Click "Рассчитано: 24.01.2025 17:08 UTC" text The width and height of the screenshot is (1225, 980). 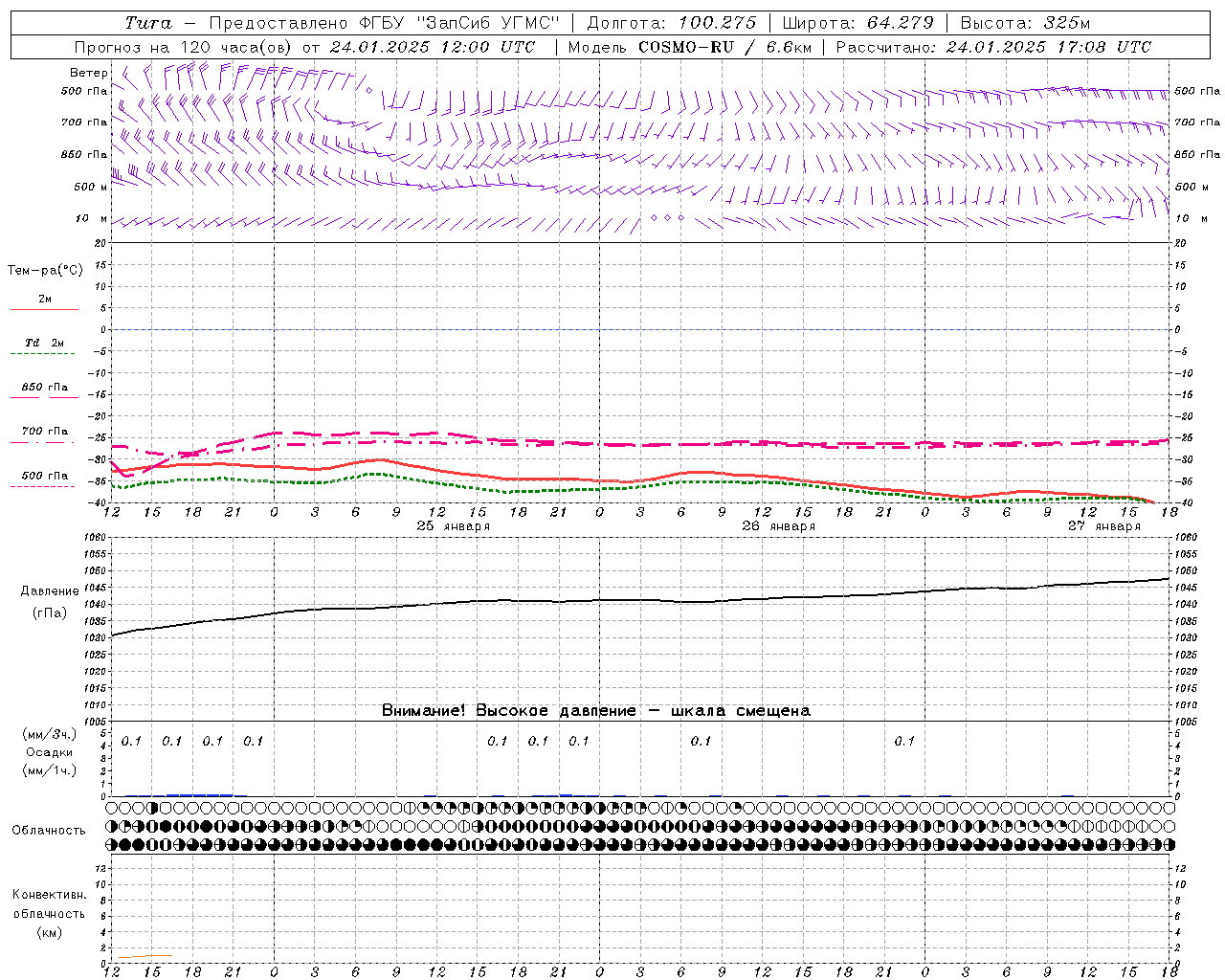click(993, 47)
